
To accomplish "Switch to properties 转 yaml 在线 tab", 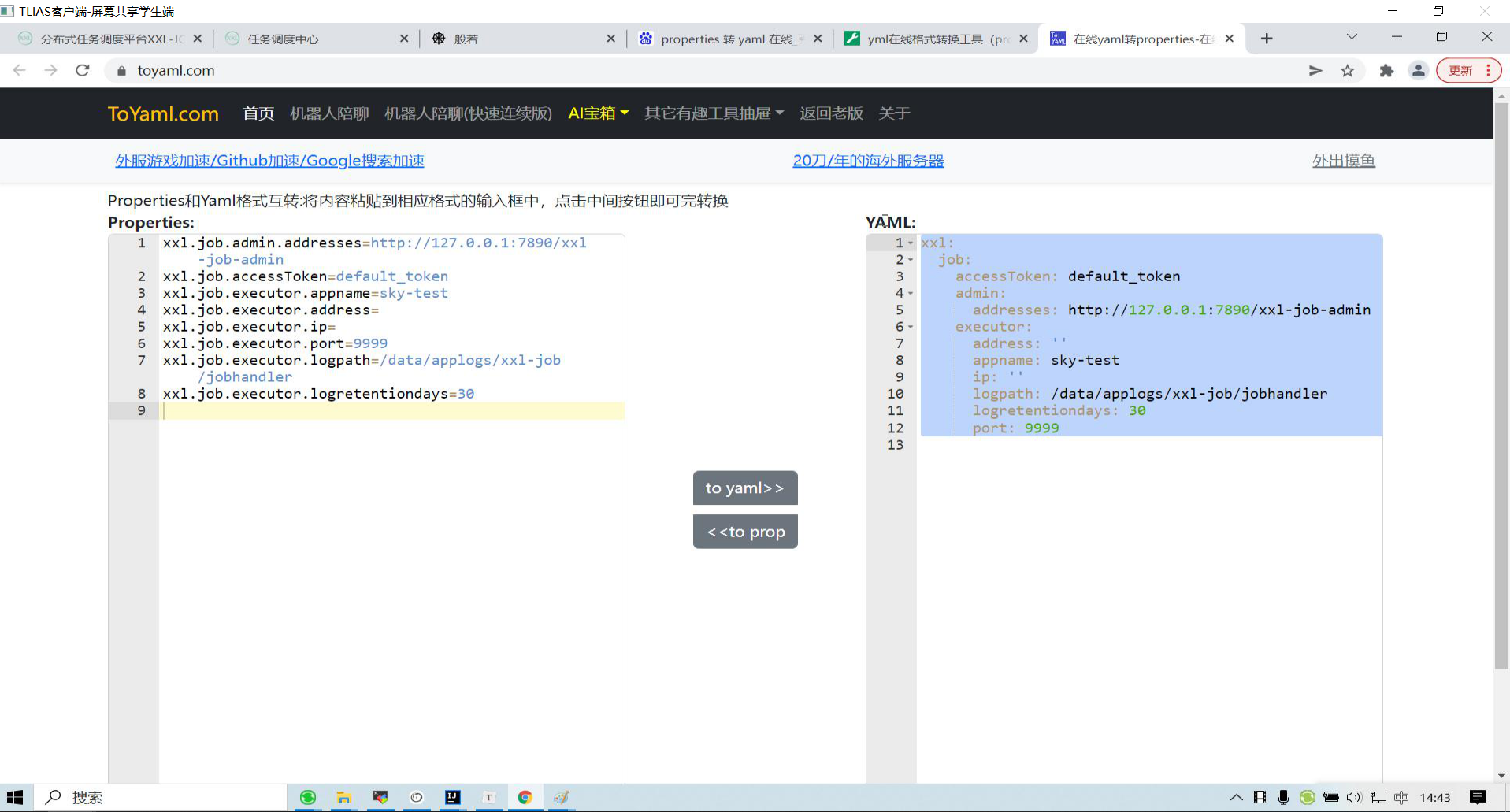I will pos(733,39).
